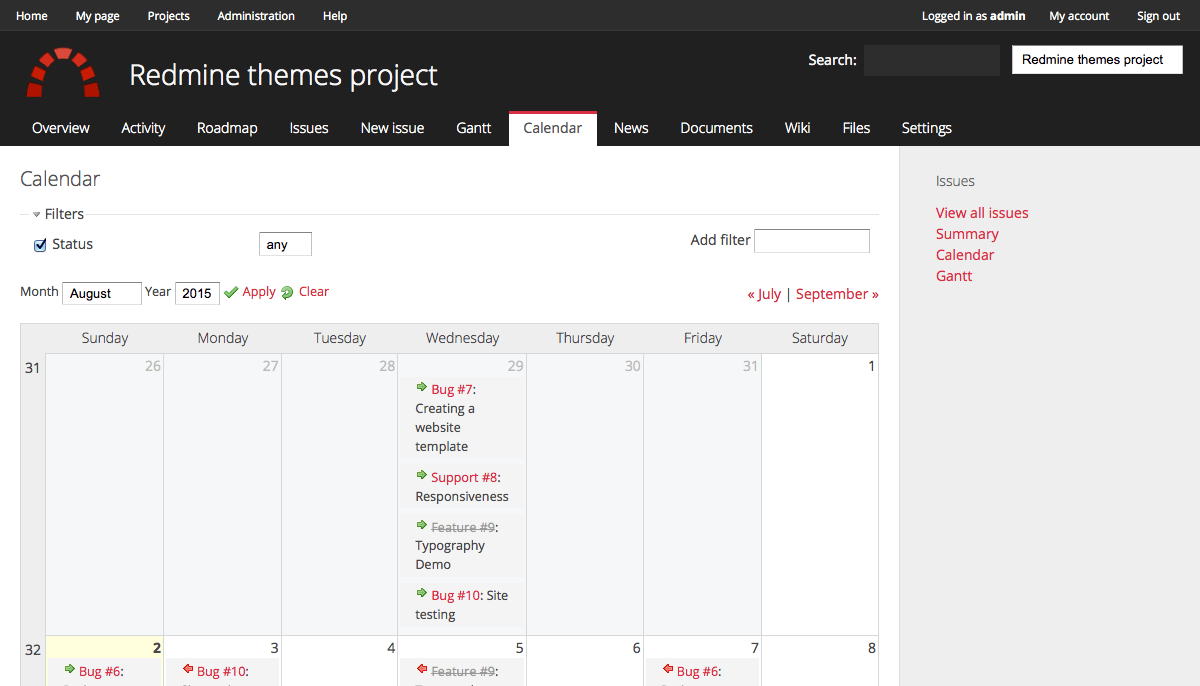Image resolution: width=1200 pixels, height=686 pixels.
Task: Open the Wiki tab
Action: click(x=797, y=128)
